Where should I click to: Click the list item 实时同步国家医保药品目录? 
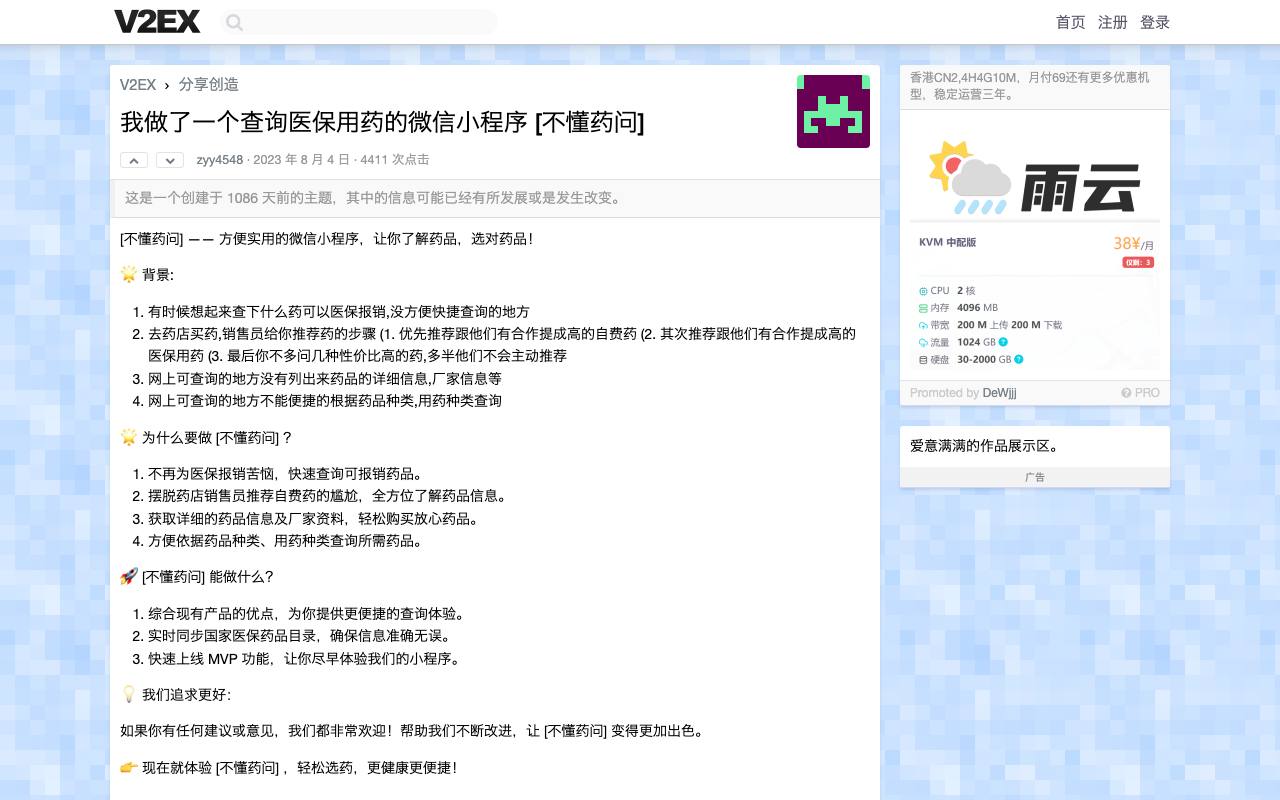tap(300, 636)
